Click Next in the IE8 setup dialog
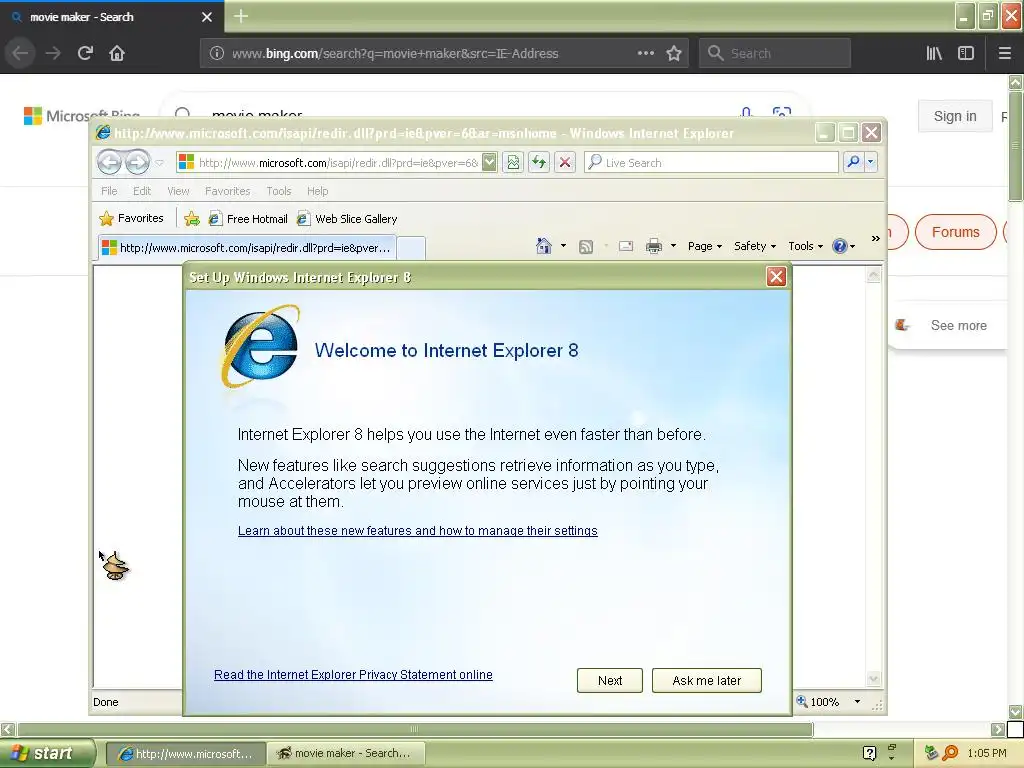Viewport: 1024px width, 768px height. tap(609, 680)
